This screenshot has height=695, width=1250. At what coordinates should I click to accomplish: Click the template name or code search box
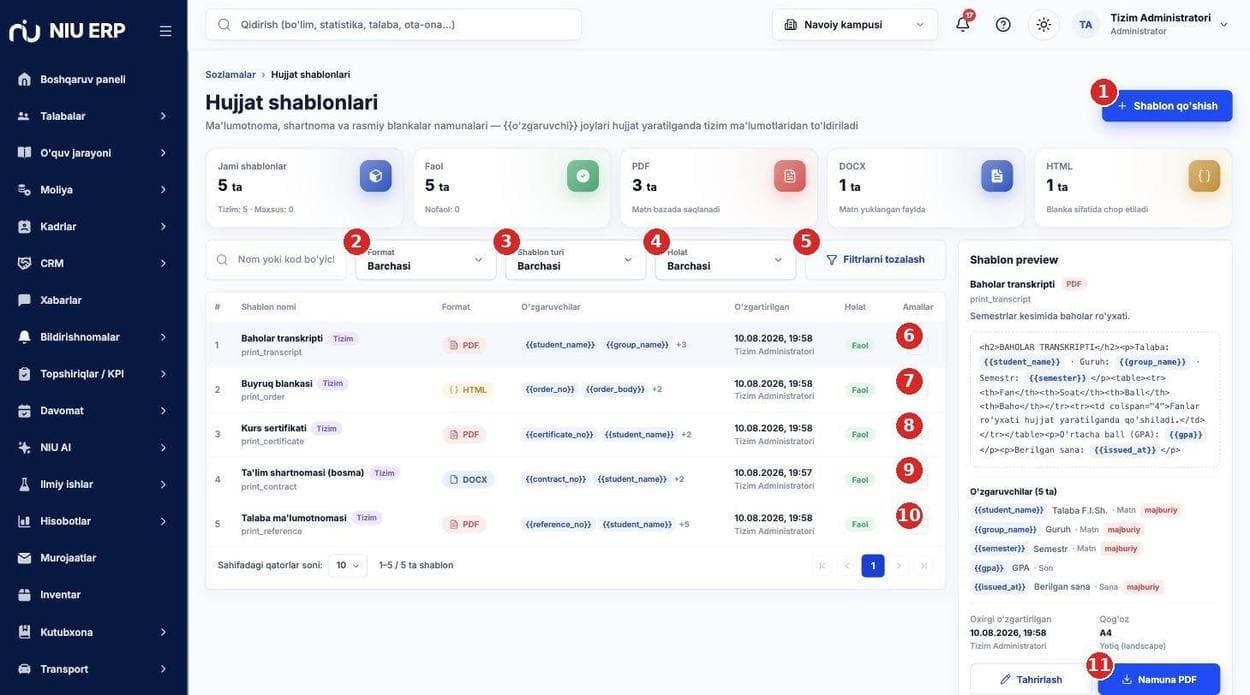276,260
